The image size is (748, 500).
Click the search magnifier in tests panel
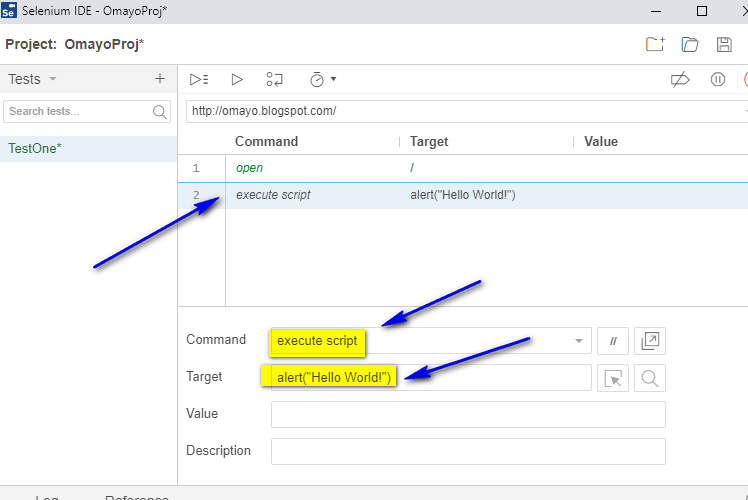coord(160,112)
